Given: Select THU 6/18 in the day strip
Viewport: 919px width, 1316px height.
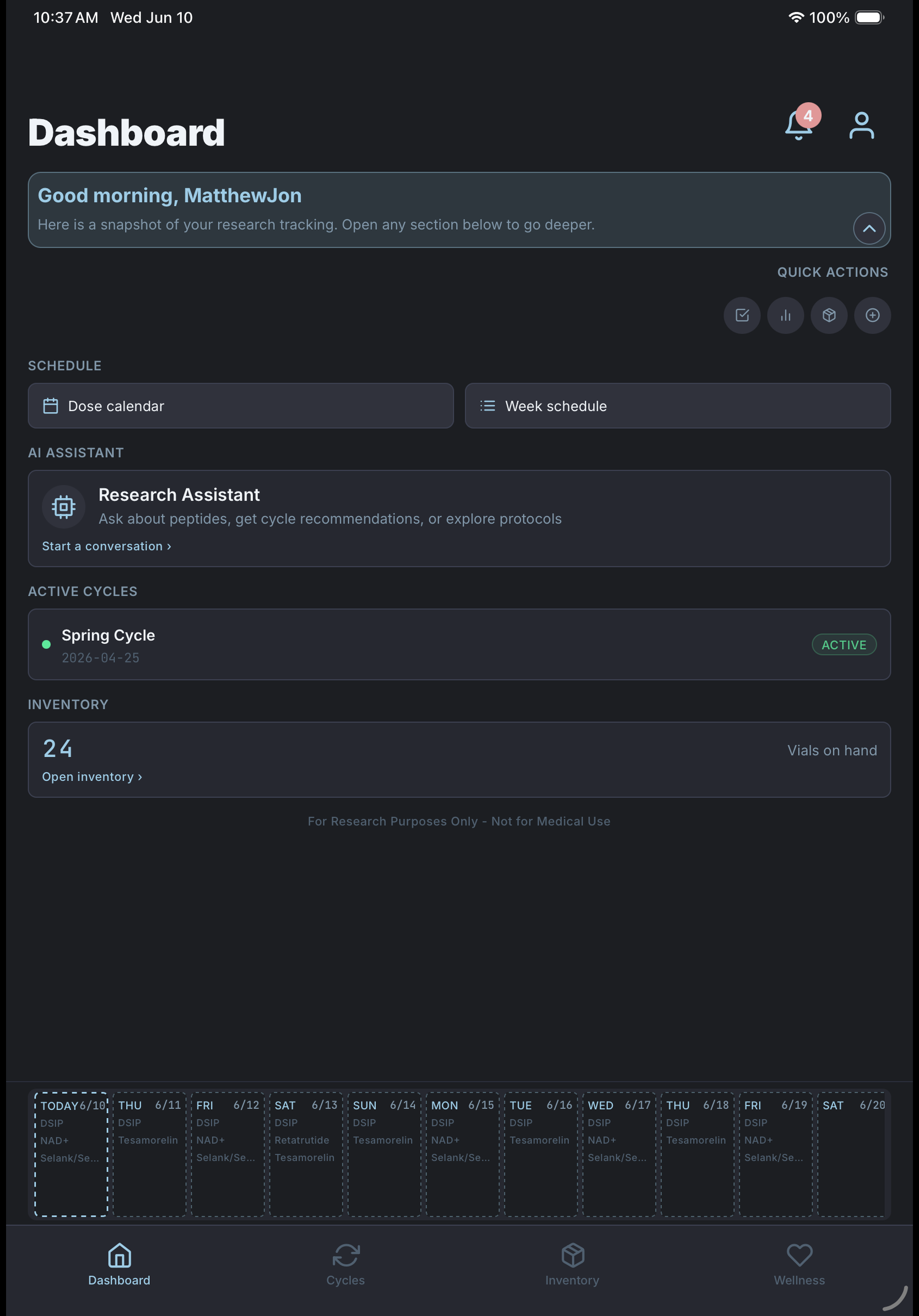Looking at the screenshot, I should (698, 1155).
